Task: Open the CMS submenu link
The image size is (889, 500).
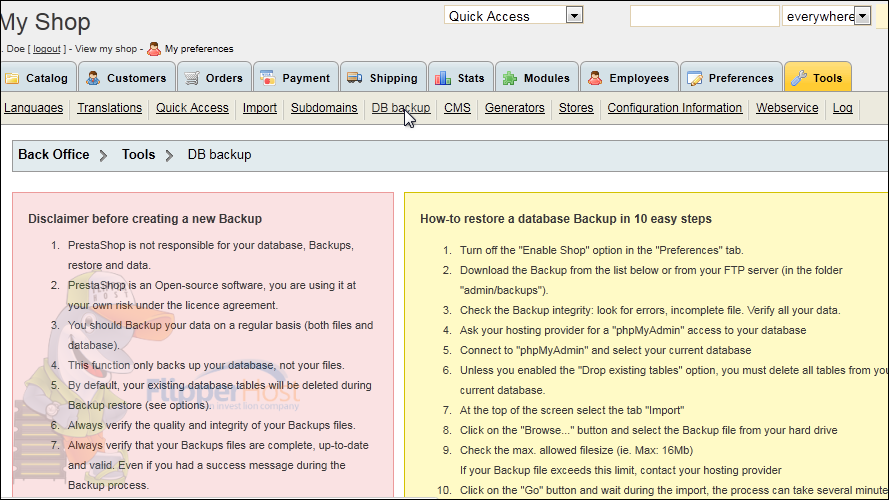Action: coord(458,108)
